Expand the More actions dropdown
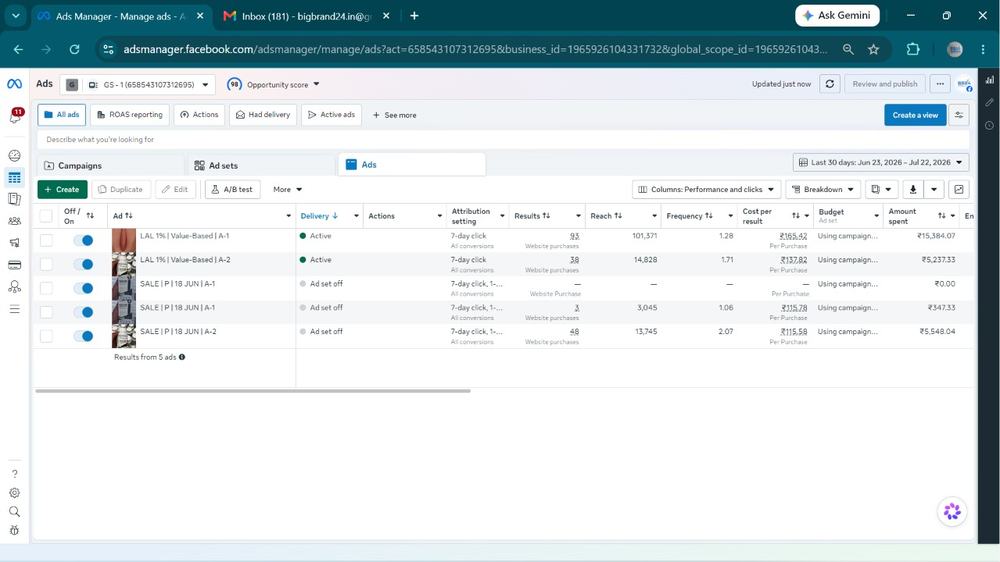 287,189
